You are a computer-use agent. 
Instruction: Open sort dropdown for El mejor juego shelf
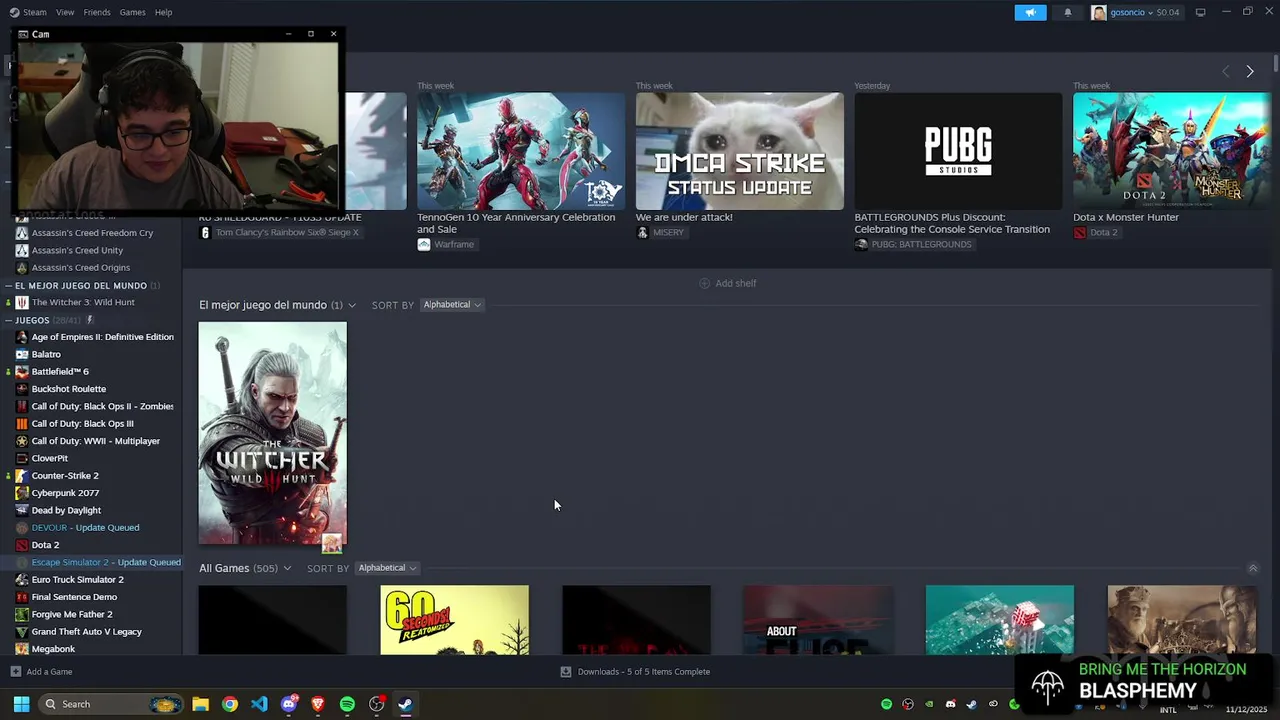pos(452,305)
